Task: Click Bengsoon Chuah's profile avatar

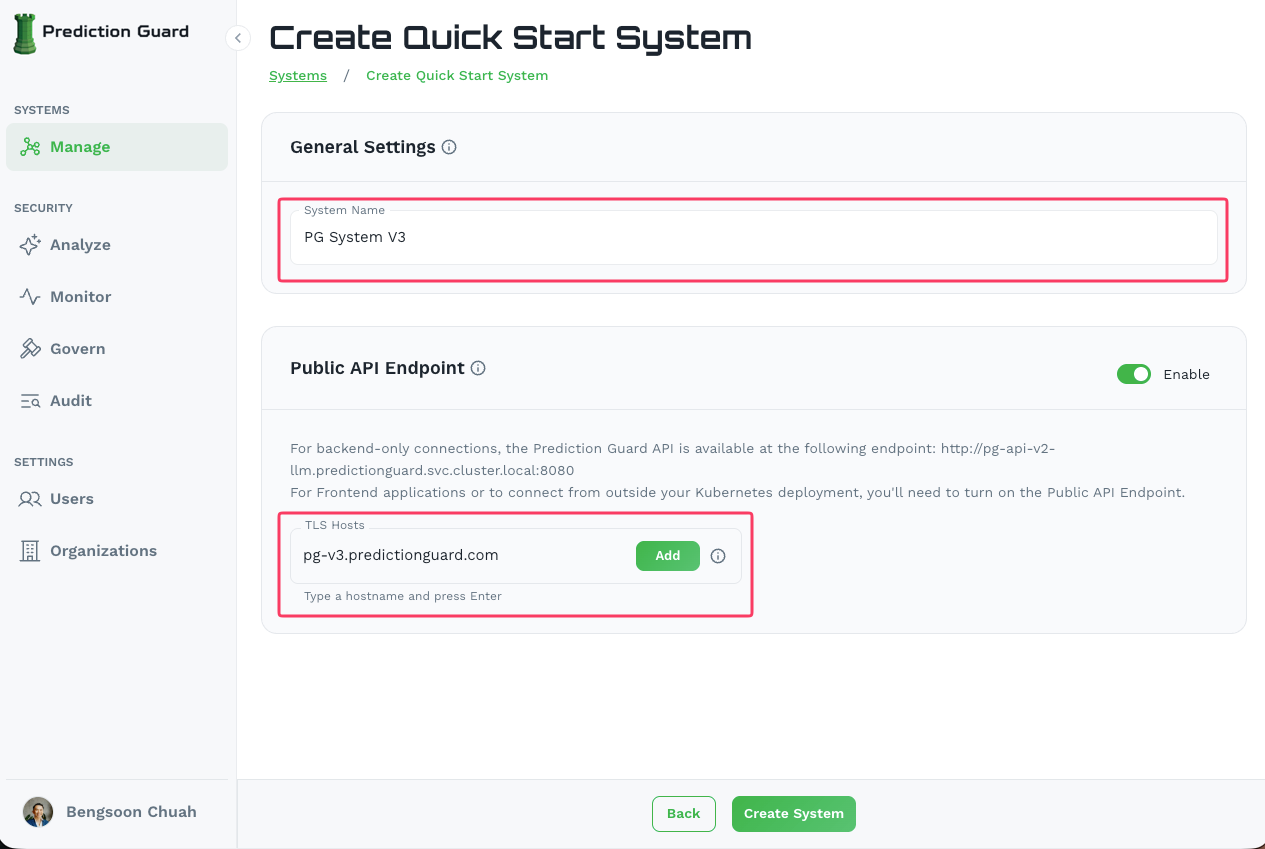Action: [x=38, y=812]
